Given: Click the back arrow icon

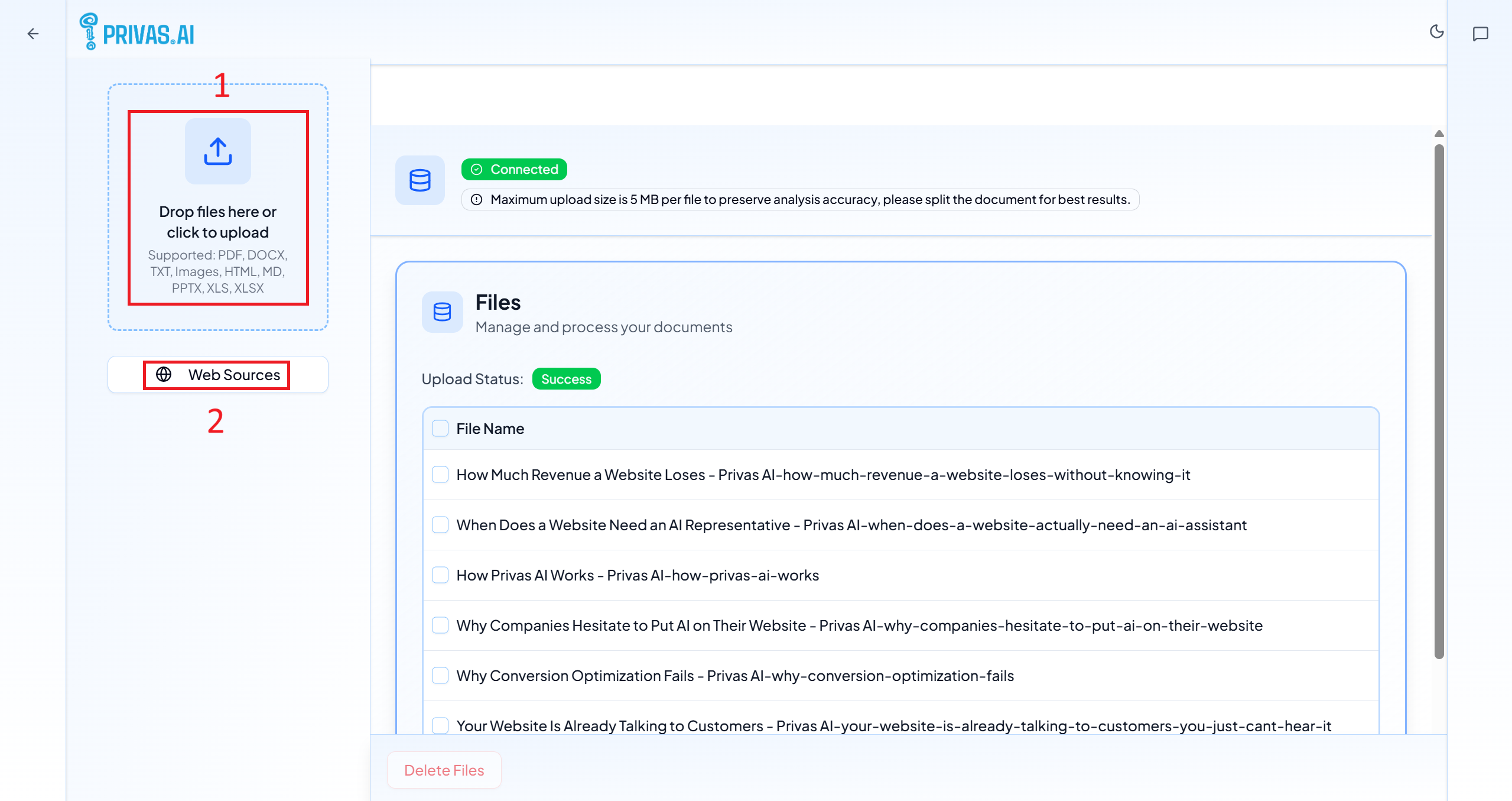Looking at the screenshot, I should (x=33, y=34).
